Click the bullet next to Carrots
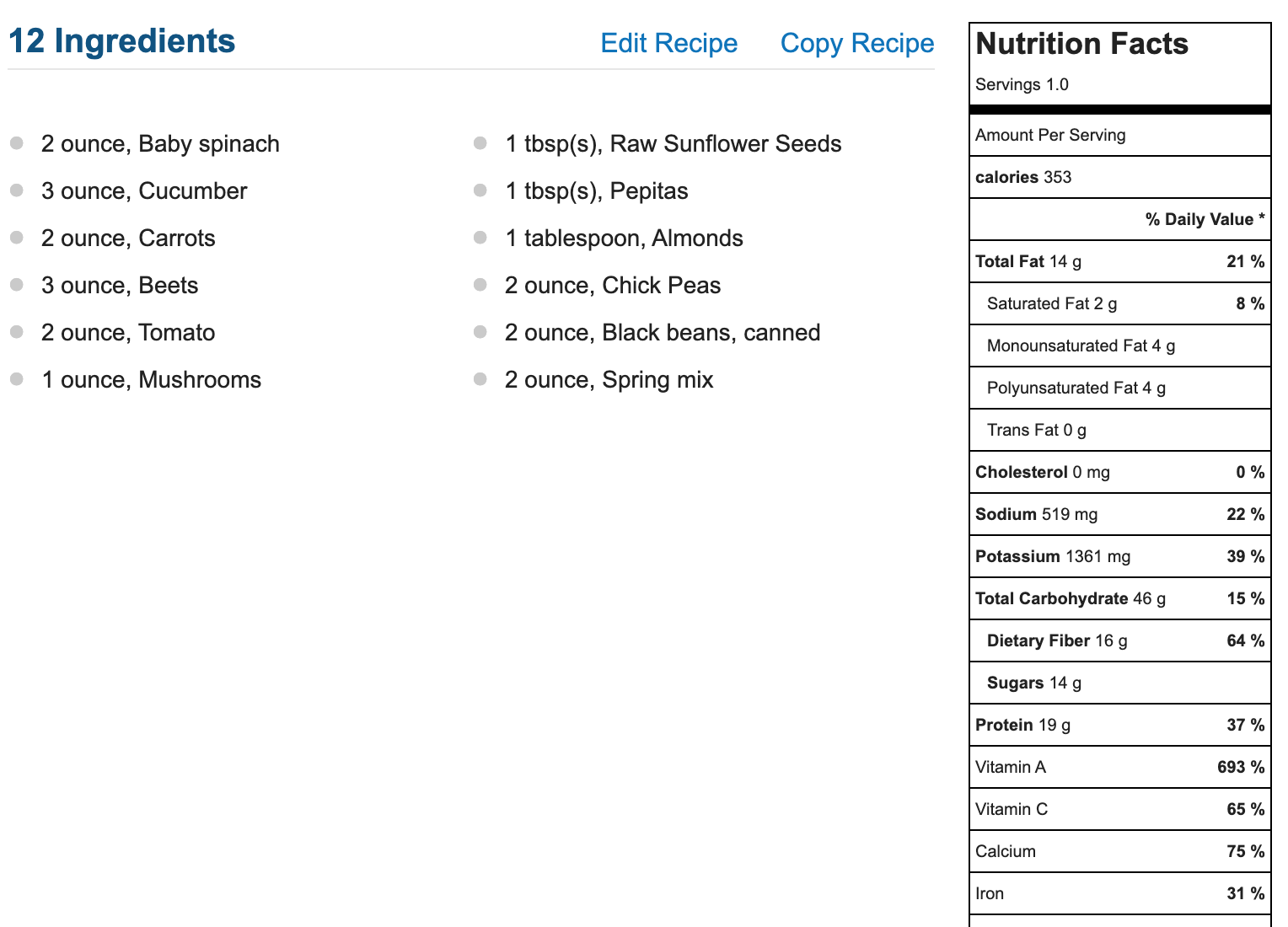Viewport: 1288px width, 927px height. click(16, 238)
